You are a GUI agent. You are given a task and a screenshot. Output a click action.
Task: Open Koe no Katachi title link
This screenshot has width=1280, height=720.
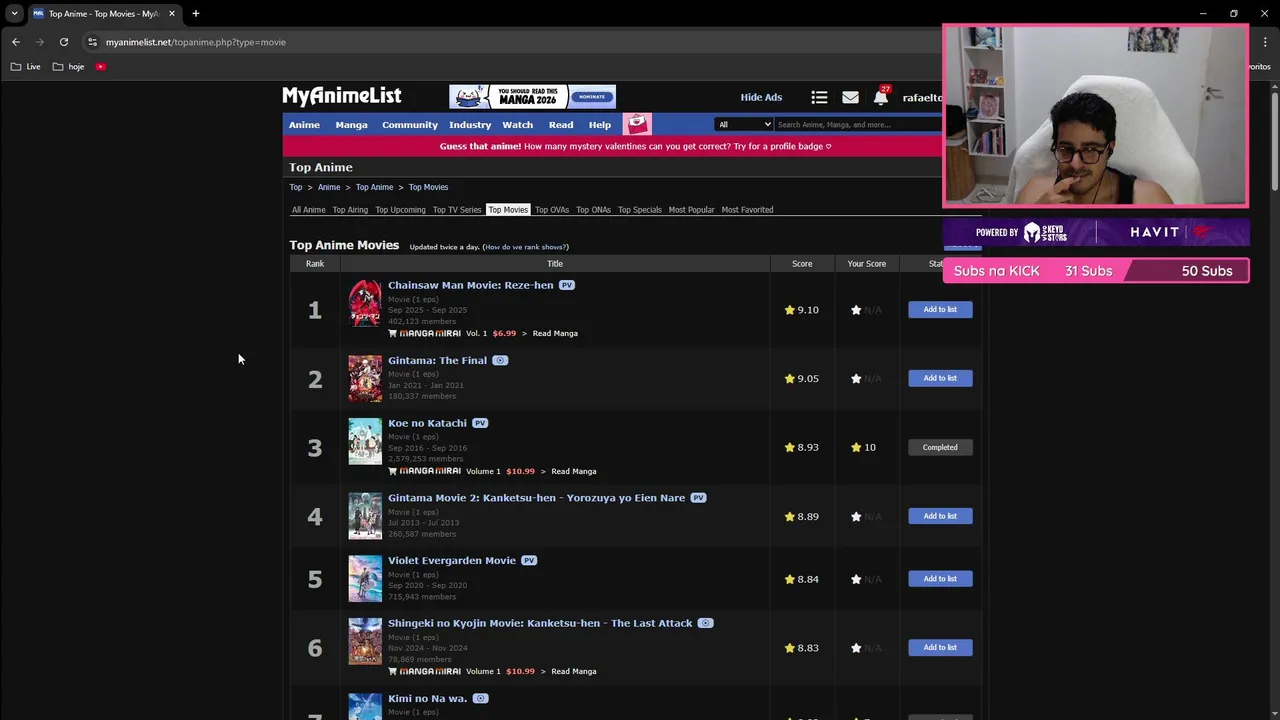click(427, 423)
